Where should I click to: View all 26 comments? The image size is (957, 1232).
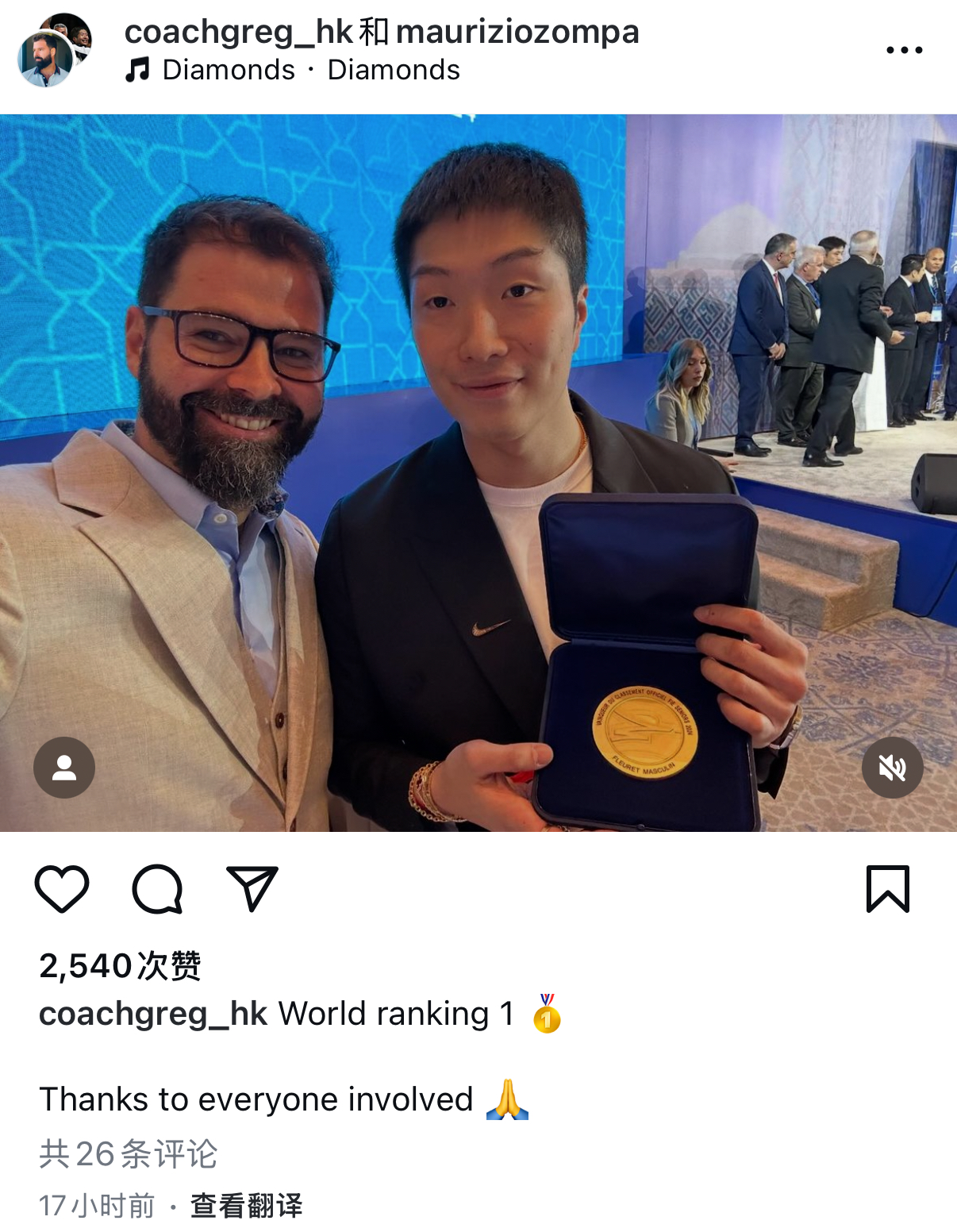[x=128, y=1153]
